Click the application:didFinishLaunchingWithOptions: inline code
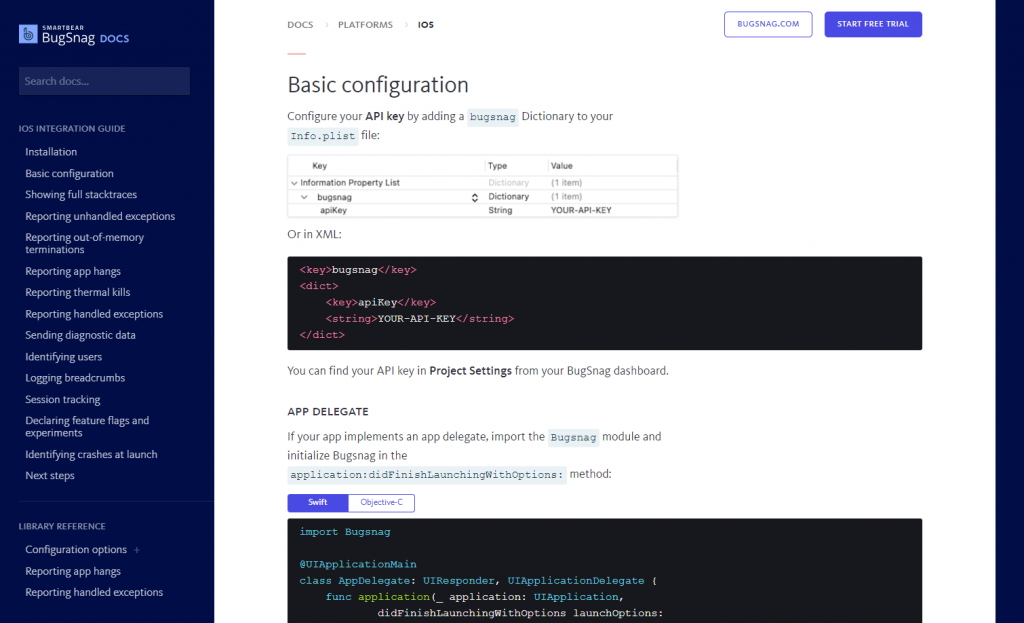Viewport: 1024px width, 623px height. [x=427, y=475]
